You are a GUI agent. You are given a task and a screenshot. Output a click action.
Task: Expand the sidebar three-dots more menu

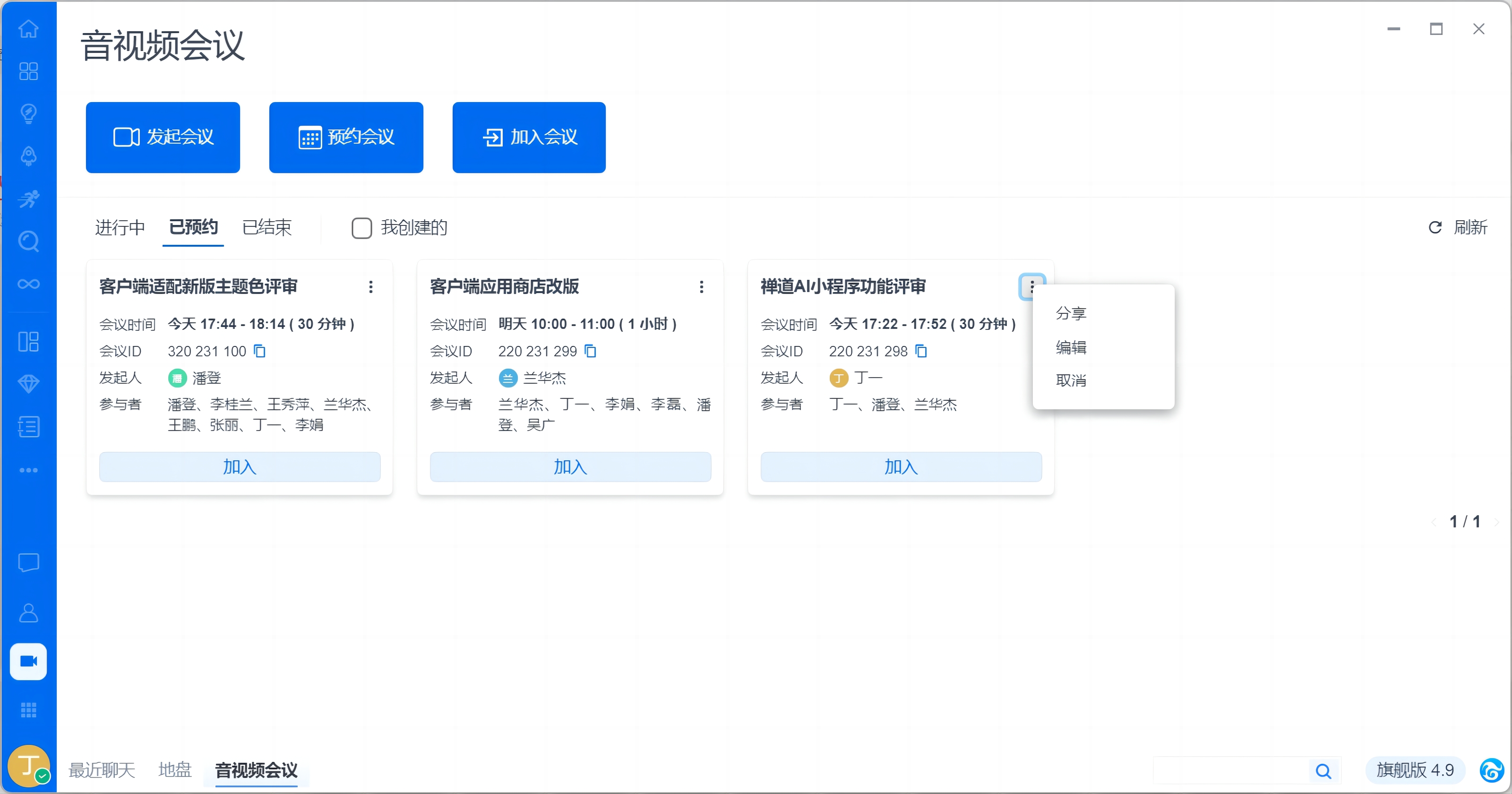pyautogui.click(x=28, y=470)
